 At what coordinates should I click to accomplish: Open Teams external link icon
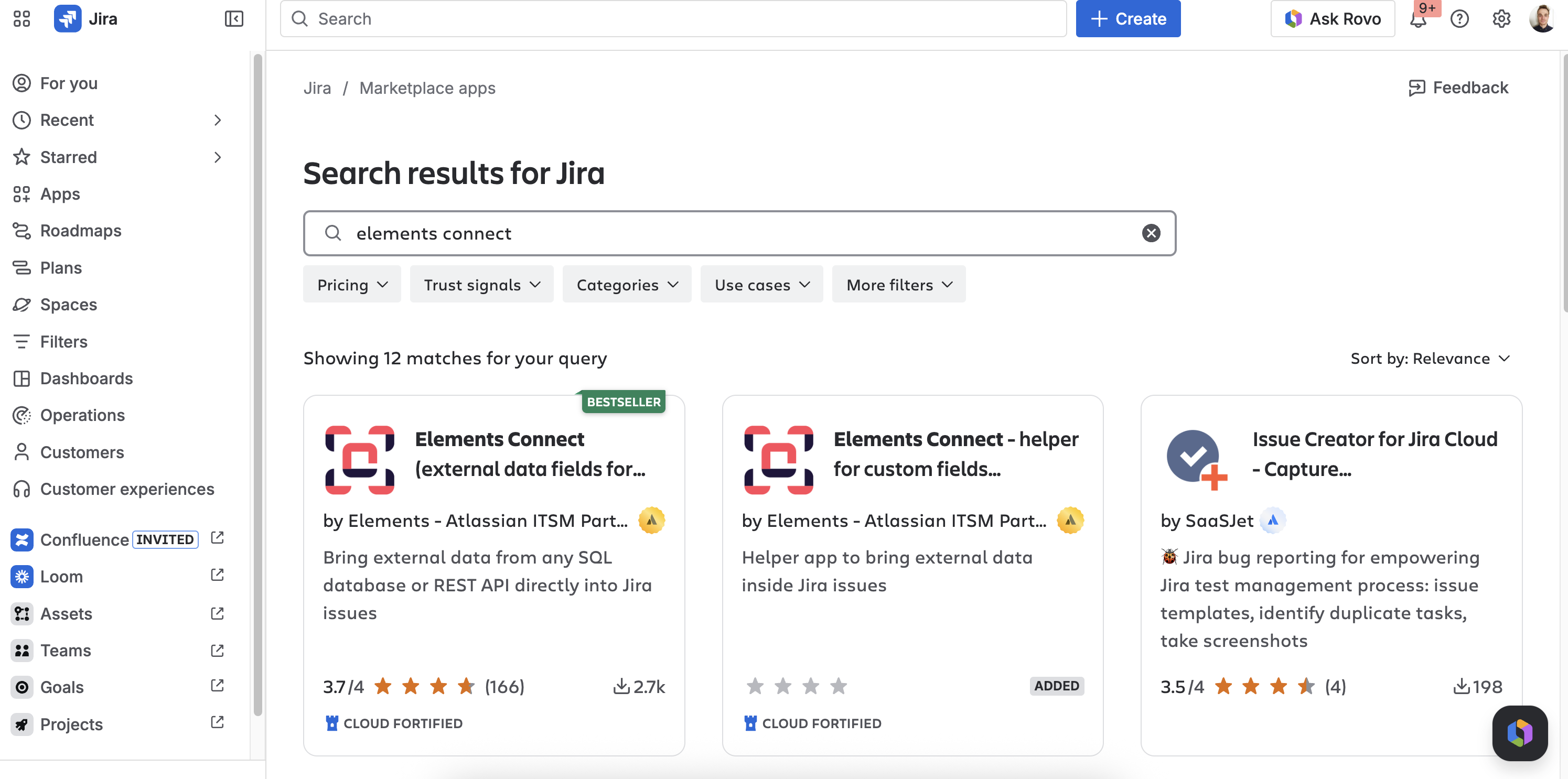217,650
